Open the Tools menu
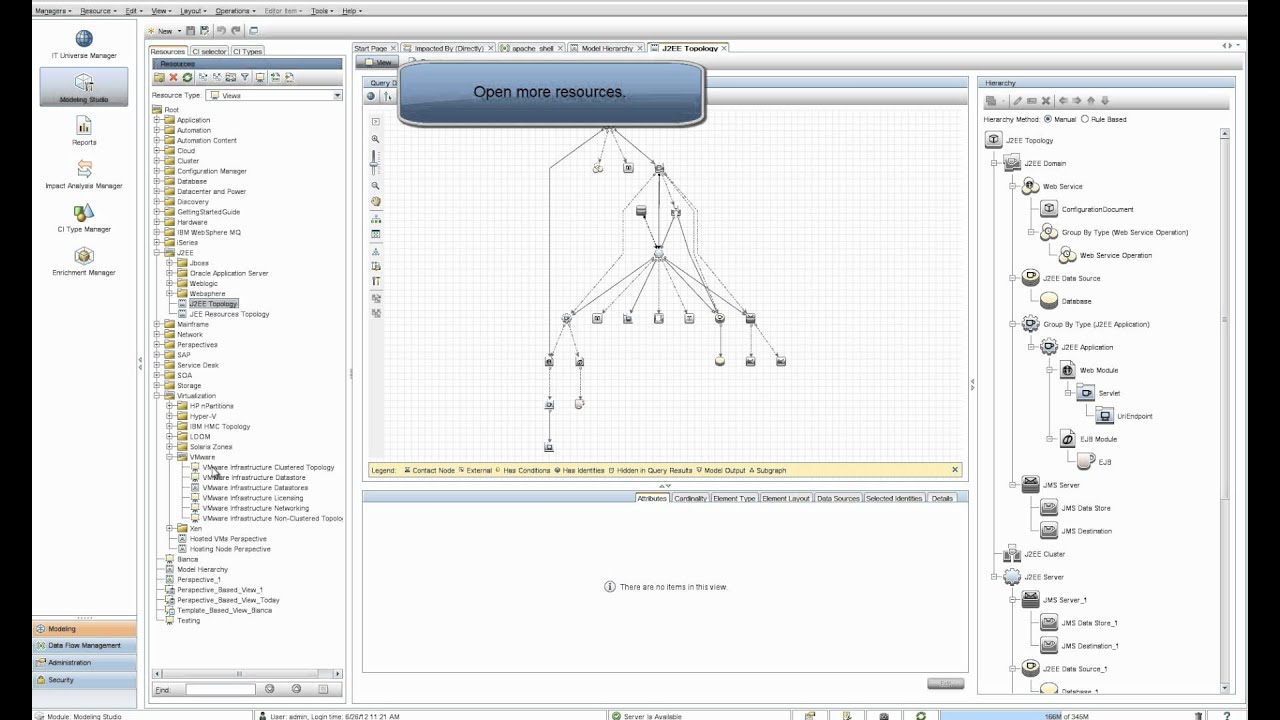Screen dimensions: 1280x720 click(x=323, y=11)
